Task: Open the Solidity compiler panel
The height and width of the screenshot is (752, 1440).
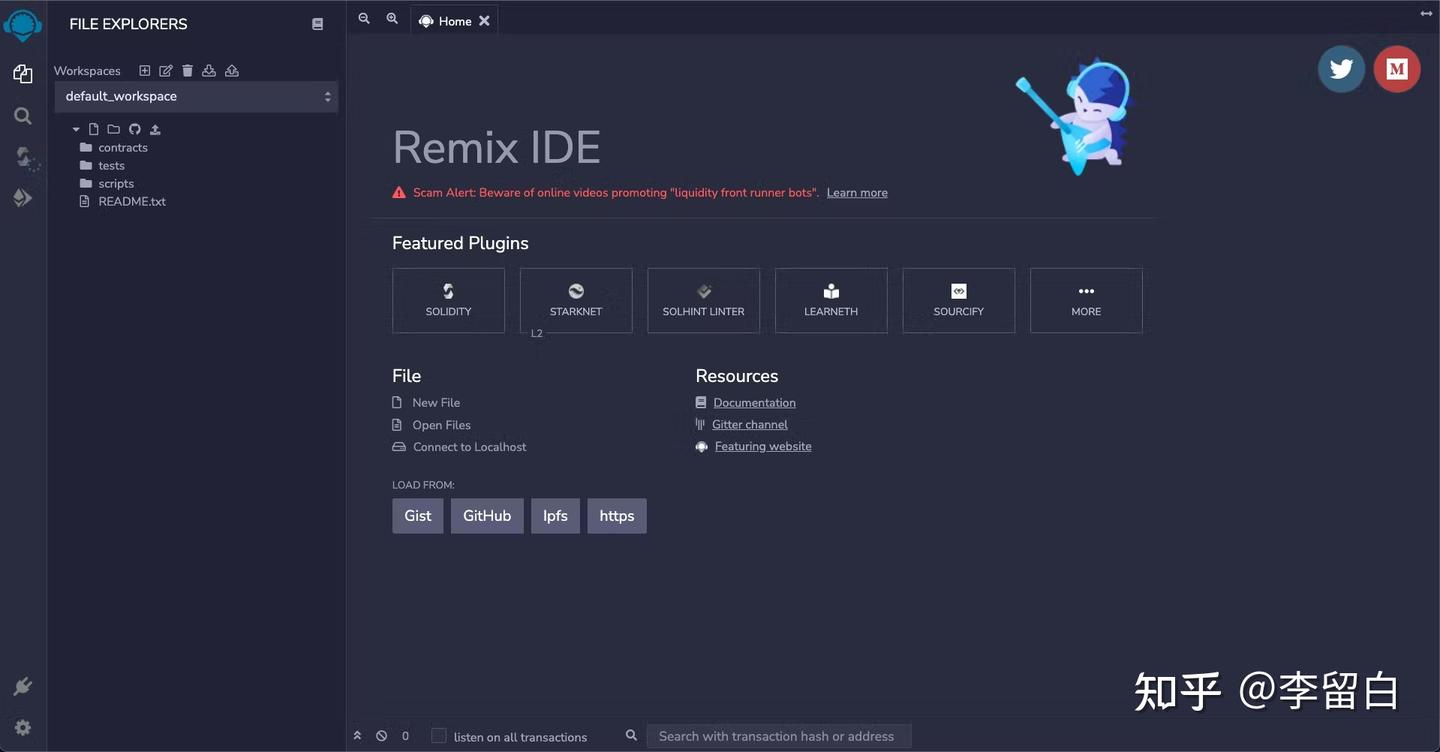Action: coord(22,157)
